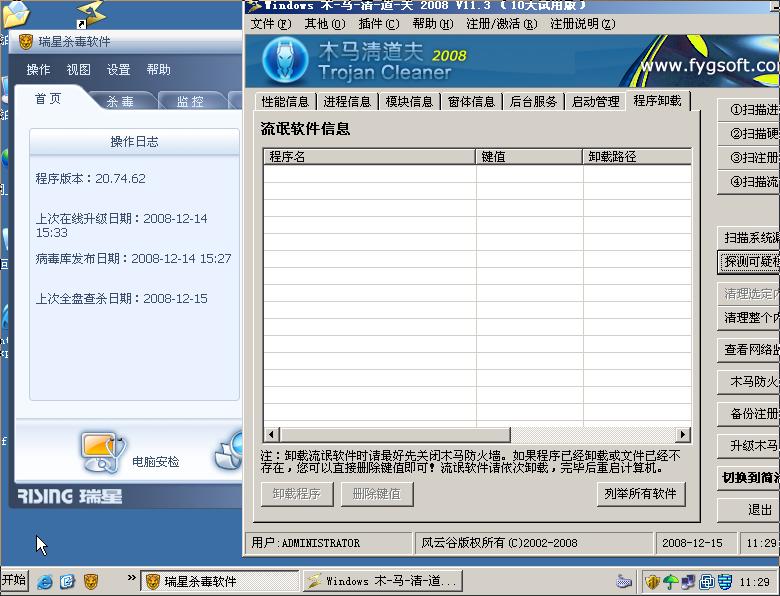Click the 开始 Start button
Screen dimensions: 780x596
pos(14,580)
